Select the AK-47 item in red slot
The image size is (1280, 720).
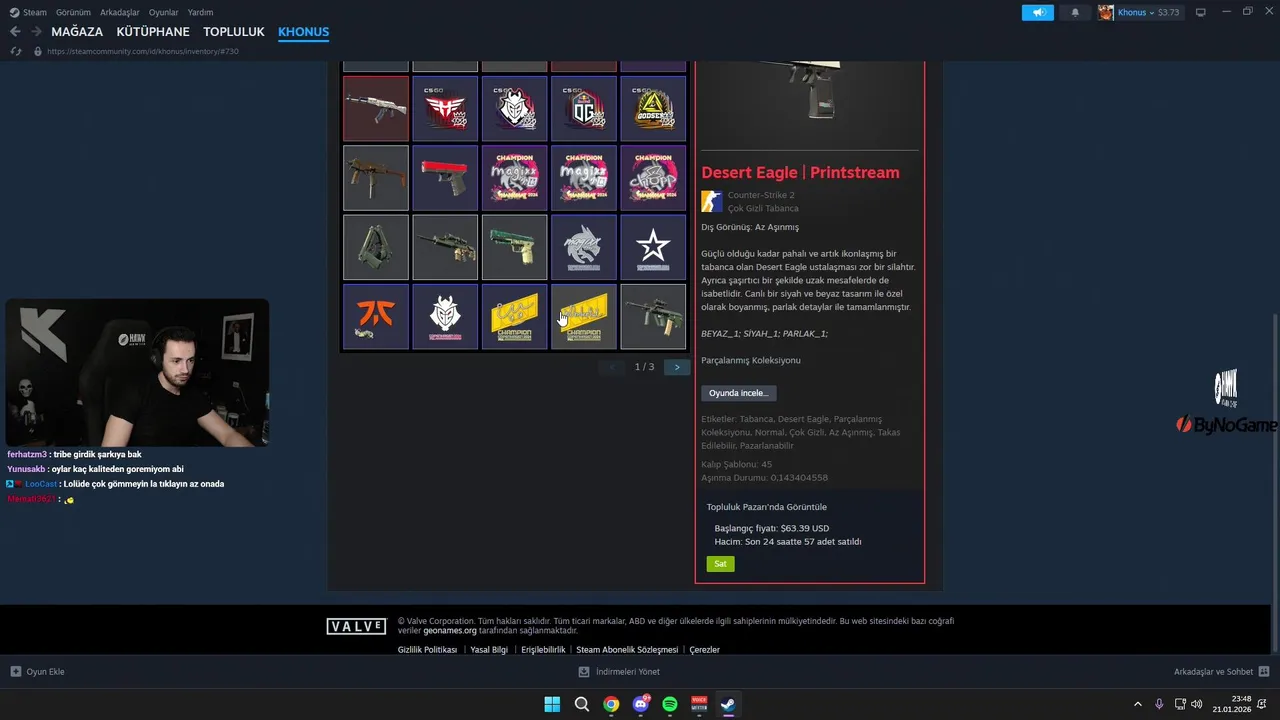click(376, 108)
